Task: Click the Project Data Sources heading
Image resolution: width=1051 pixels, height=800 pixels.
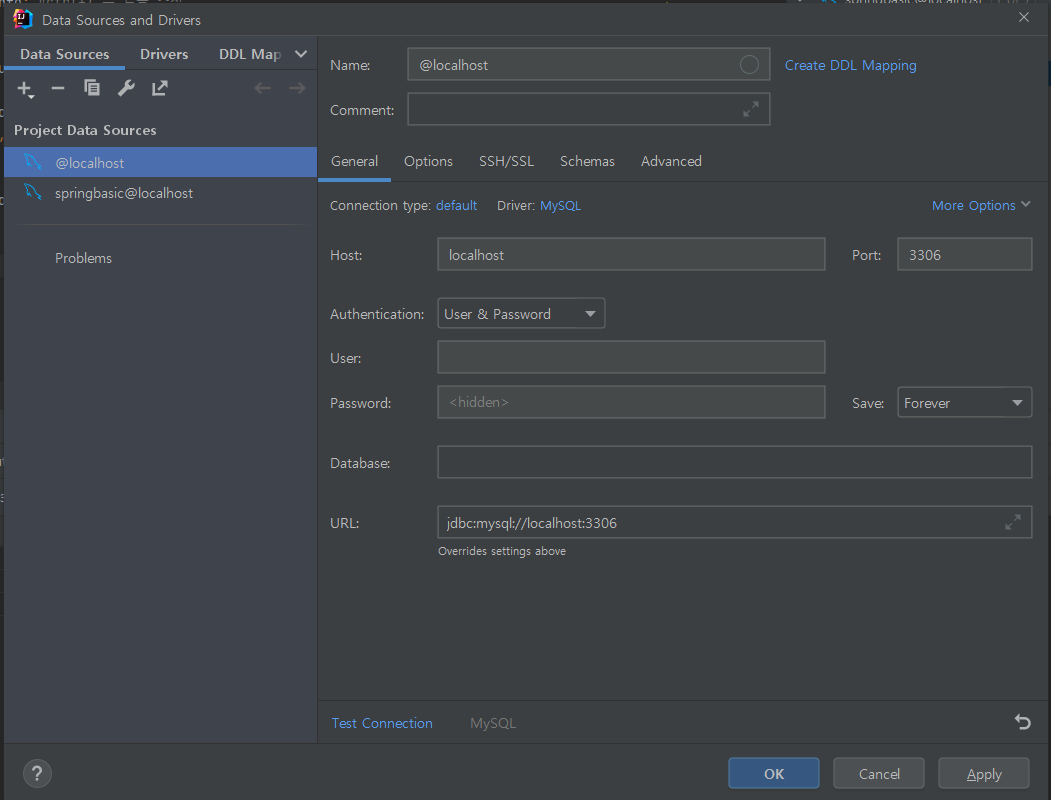Action: (85, 130)
